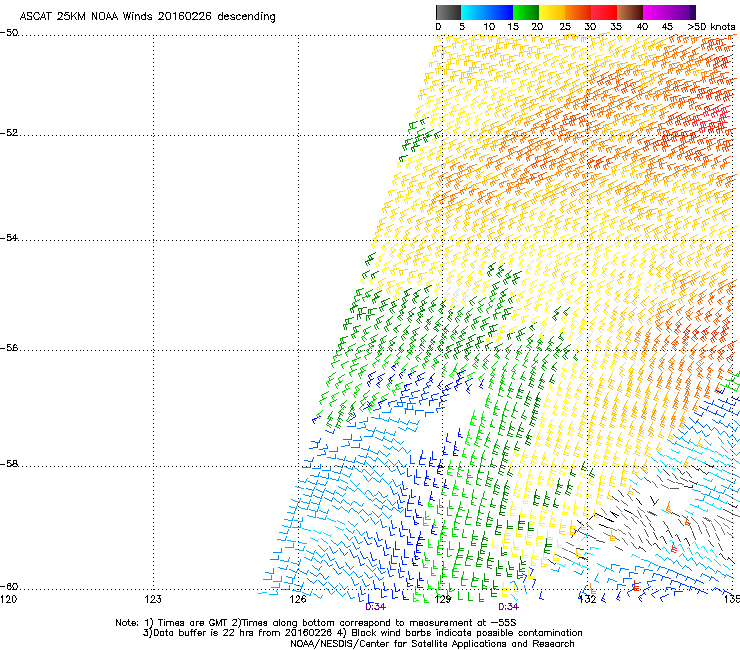The width and height of the screenshot is (740, 650).
Task: Select the longitude label '126'
Action: (x=298, y=599)
